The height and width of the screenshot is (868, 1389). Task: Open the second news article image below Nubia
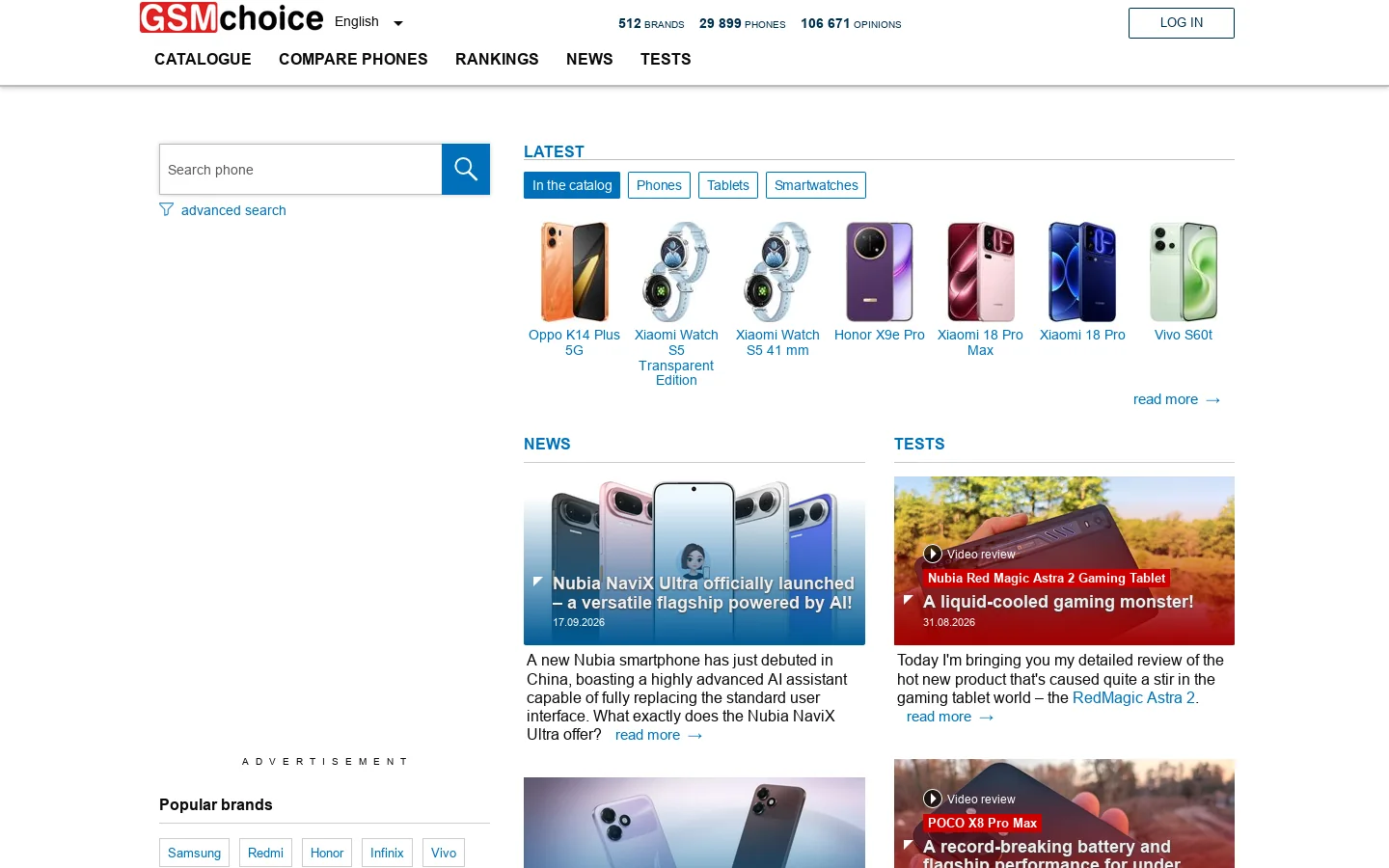pos(694,823)
